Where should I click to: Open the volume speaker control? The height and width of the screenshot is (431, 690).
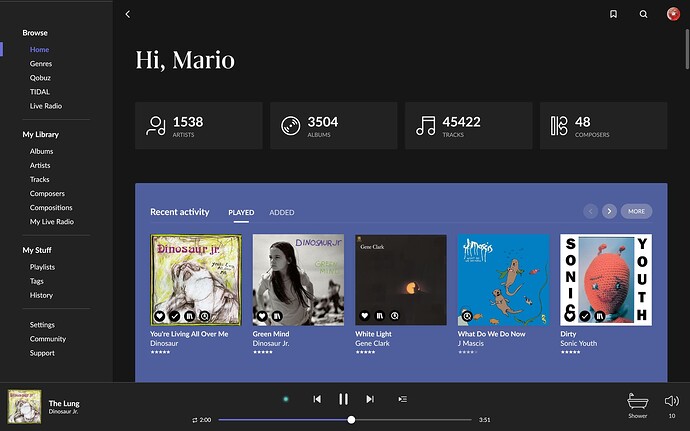(x=672, y=401)
